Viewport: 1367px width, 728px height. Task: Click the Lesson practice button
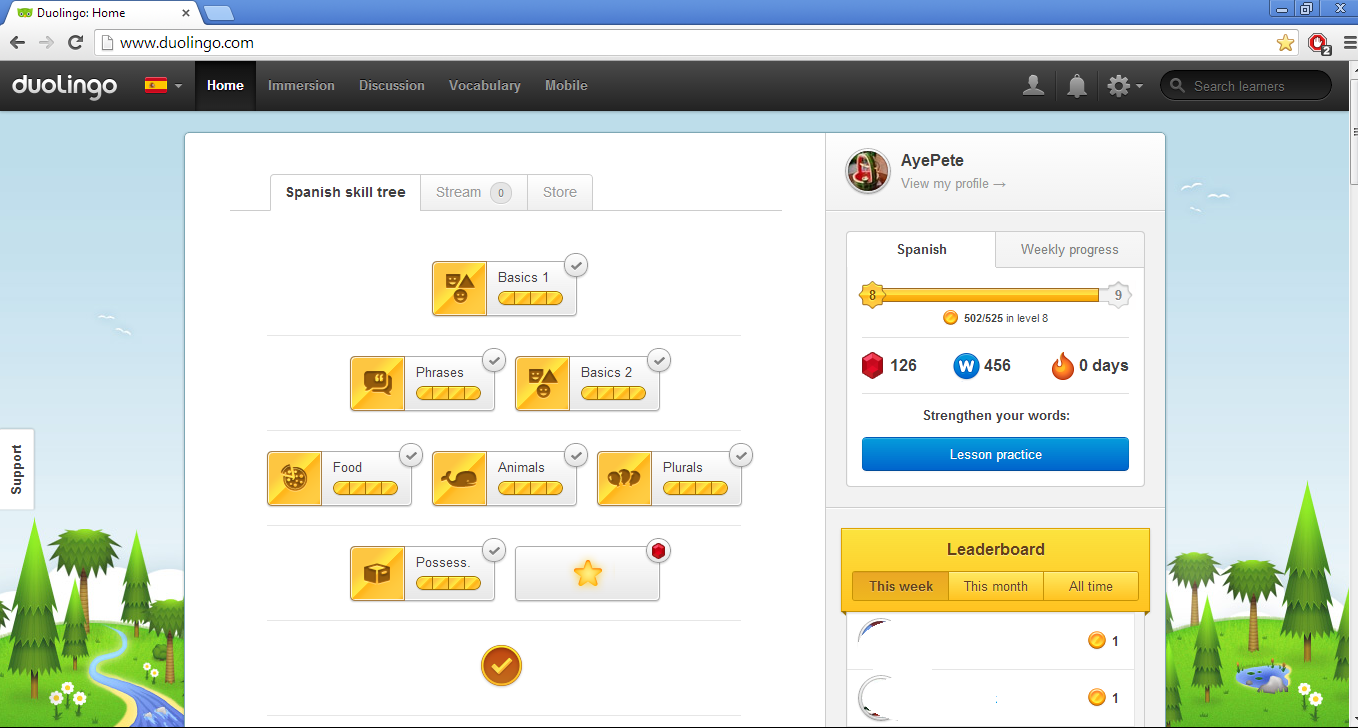pos(995,455)
